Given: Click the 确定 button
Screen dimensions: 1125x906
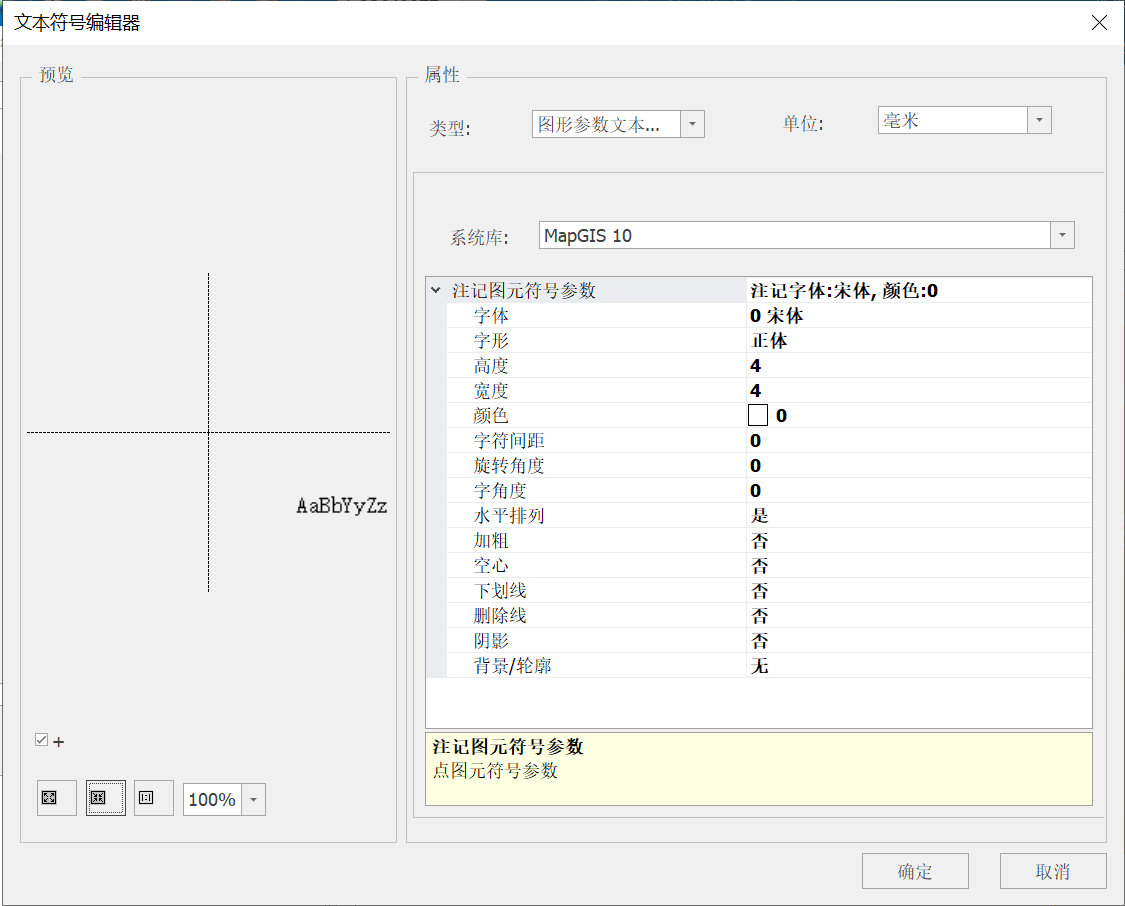Looking at the screenshot, I should tap(914, 871).
